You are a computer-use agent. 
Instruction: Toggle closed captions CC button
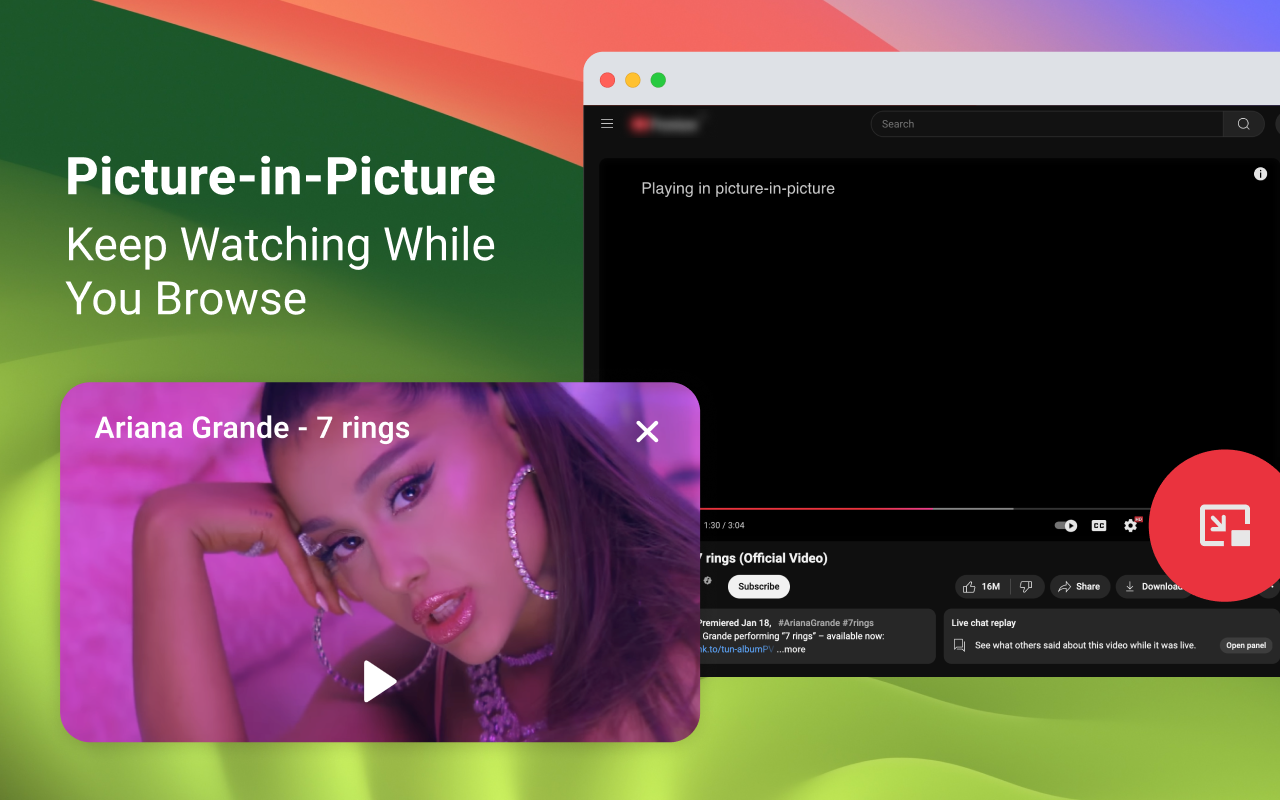1098,525
